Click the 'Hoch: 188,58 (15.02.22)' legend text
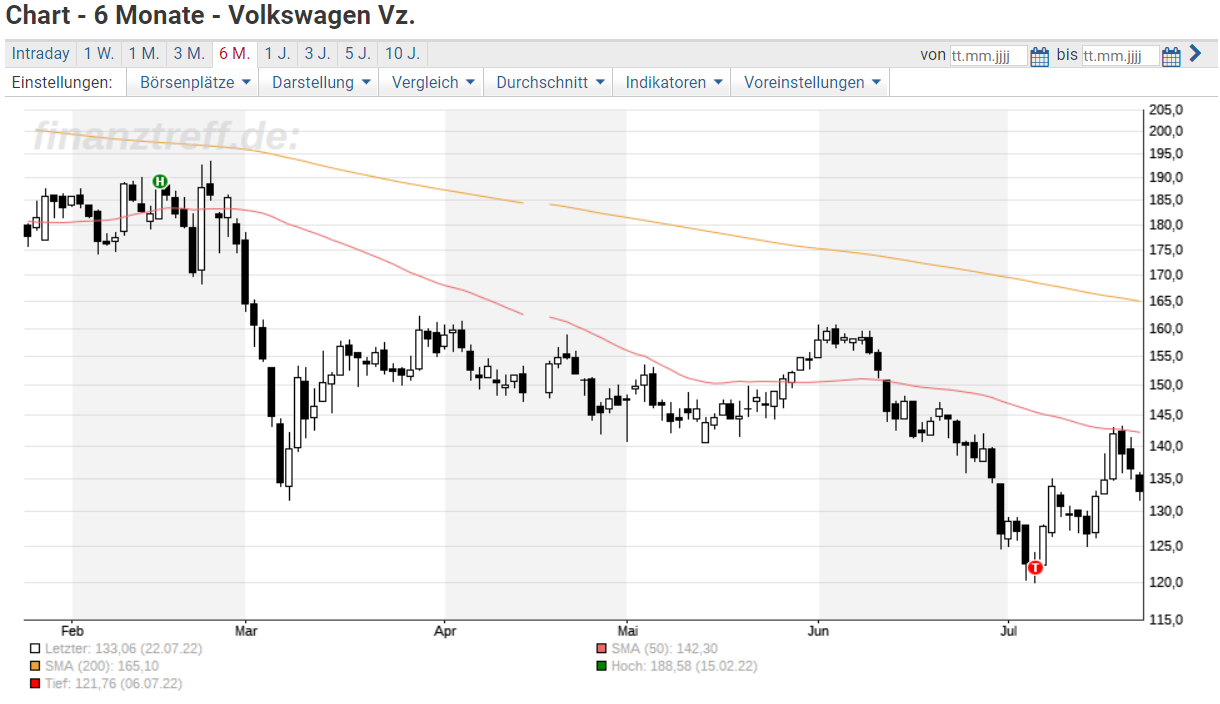1220x704 pixels. 684,666
